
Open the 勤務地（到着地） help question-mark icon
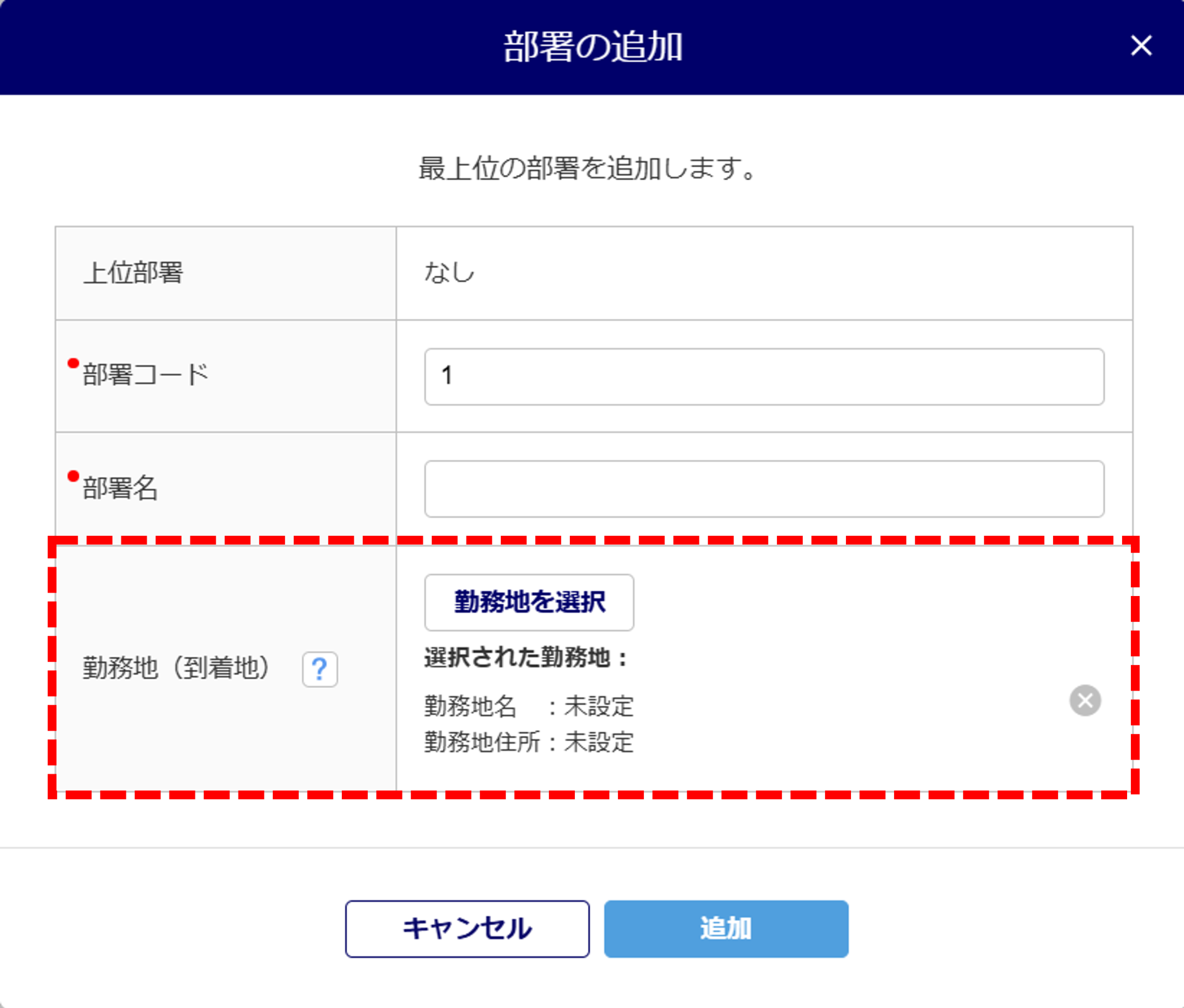[320, 669]
